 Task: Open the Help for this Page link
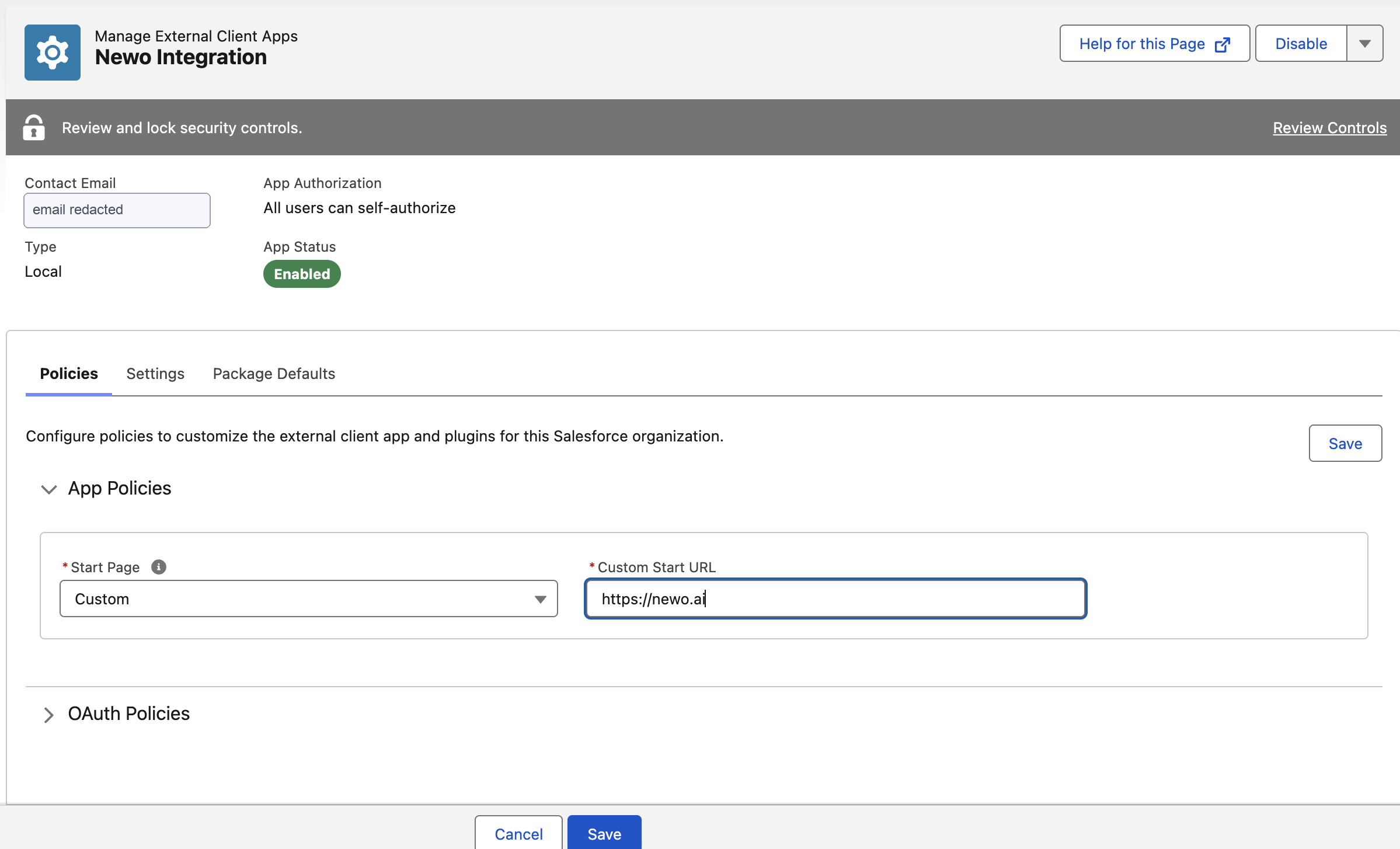[1155, 43]
